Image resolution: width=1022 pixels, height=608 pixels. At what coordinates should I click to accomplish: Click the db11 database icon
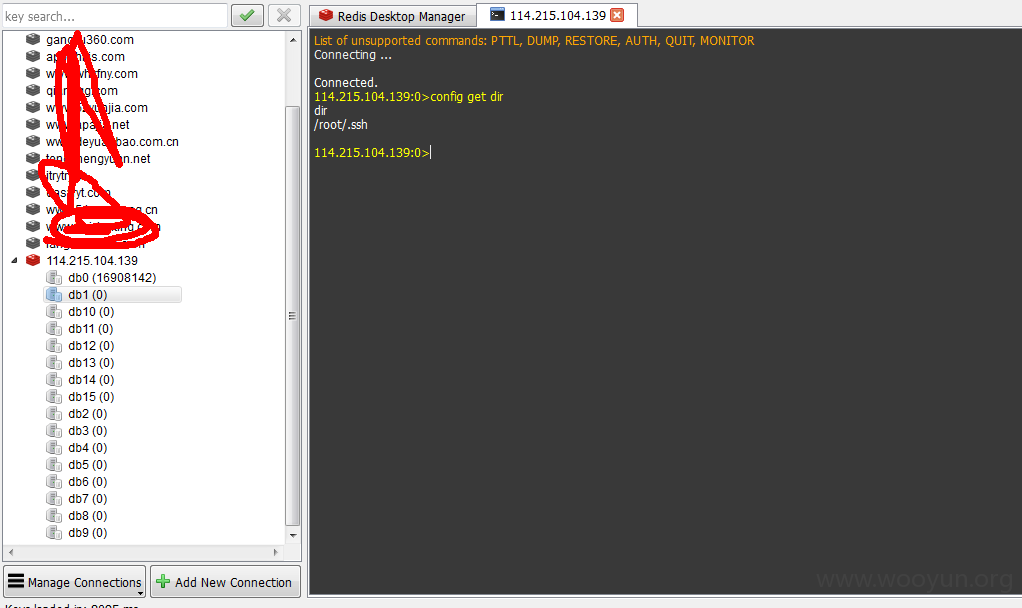click(54, 328)
